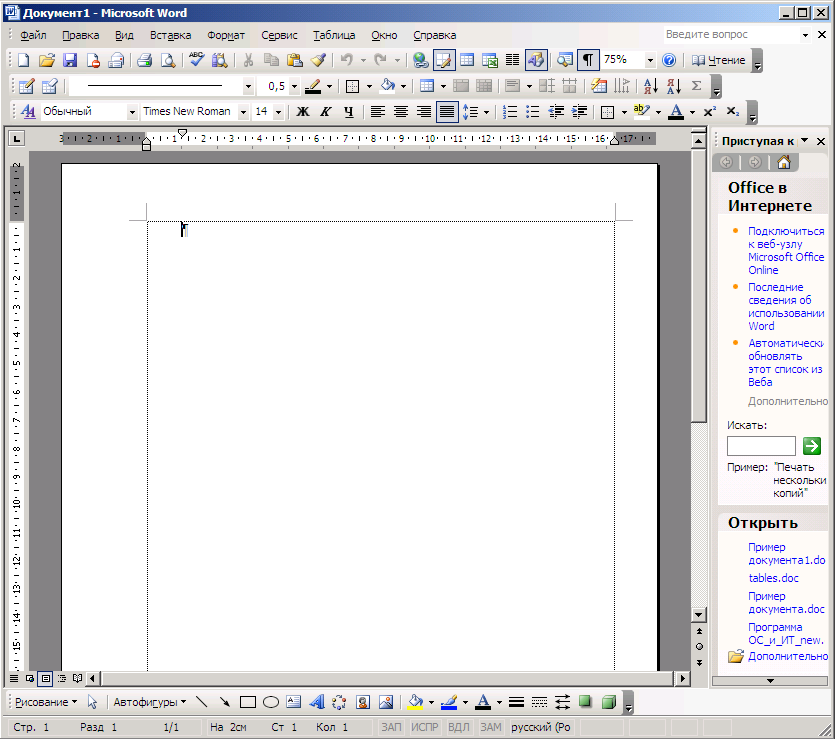Open tables.doc recent file link
Image resolution: width=835 pixels, height=739 pixels.
(773, 578)
